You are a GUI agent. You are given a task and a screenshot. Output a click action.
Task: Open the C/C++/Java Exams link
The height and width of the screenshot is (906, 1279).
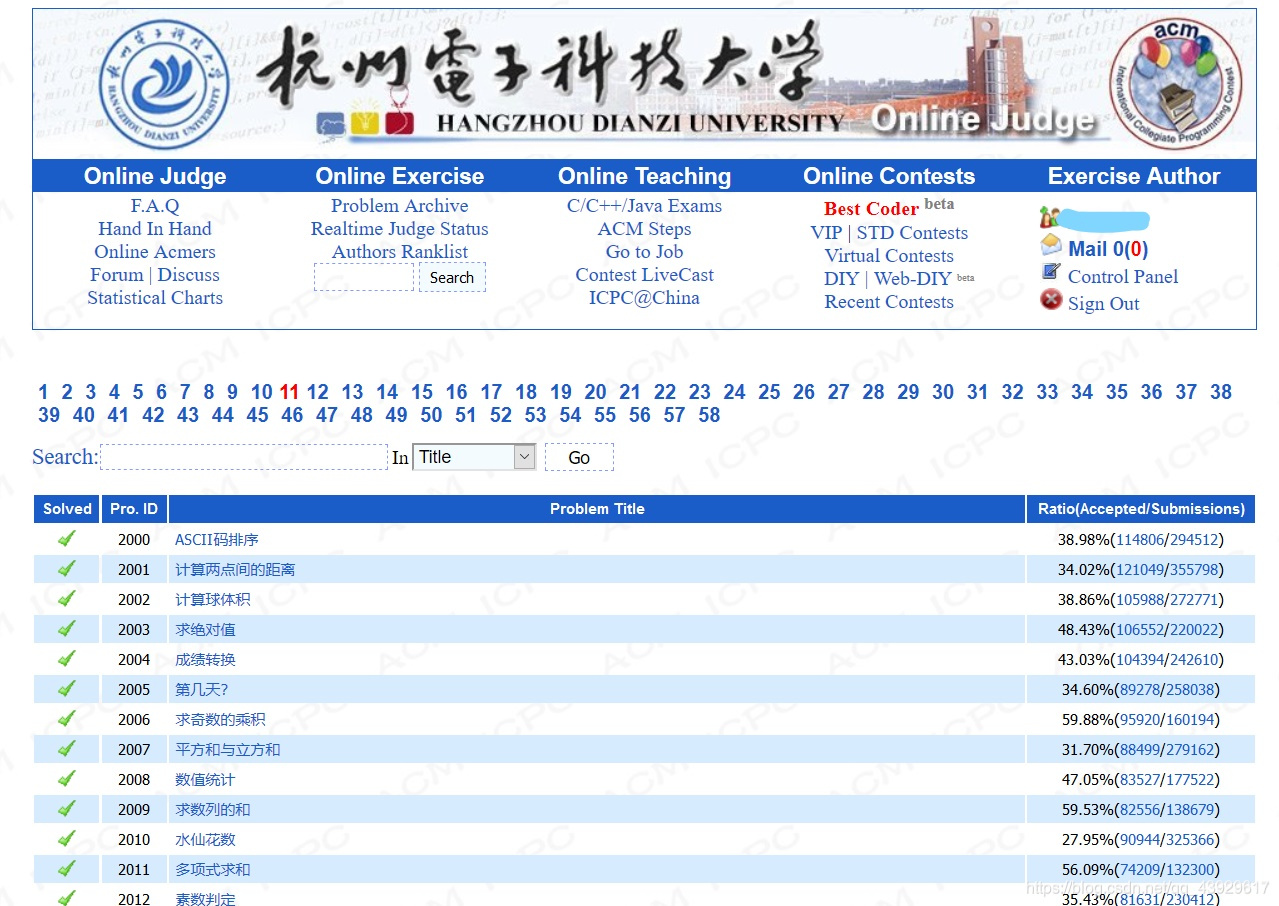coord(644,206)
